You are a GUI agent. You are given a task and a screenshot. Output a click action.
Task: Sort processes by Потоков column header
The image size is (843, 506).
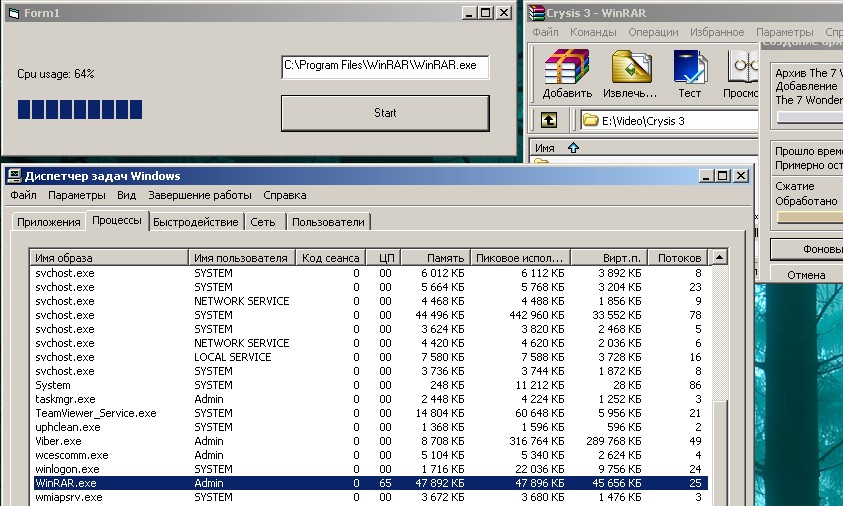[678, 258]
